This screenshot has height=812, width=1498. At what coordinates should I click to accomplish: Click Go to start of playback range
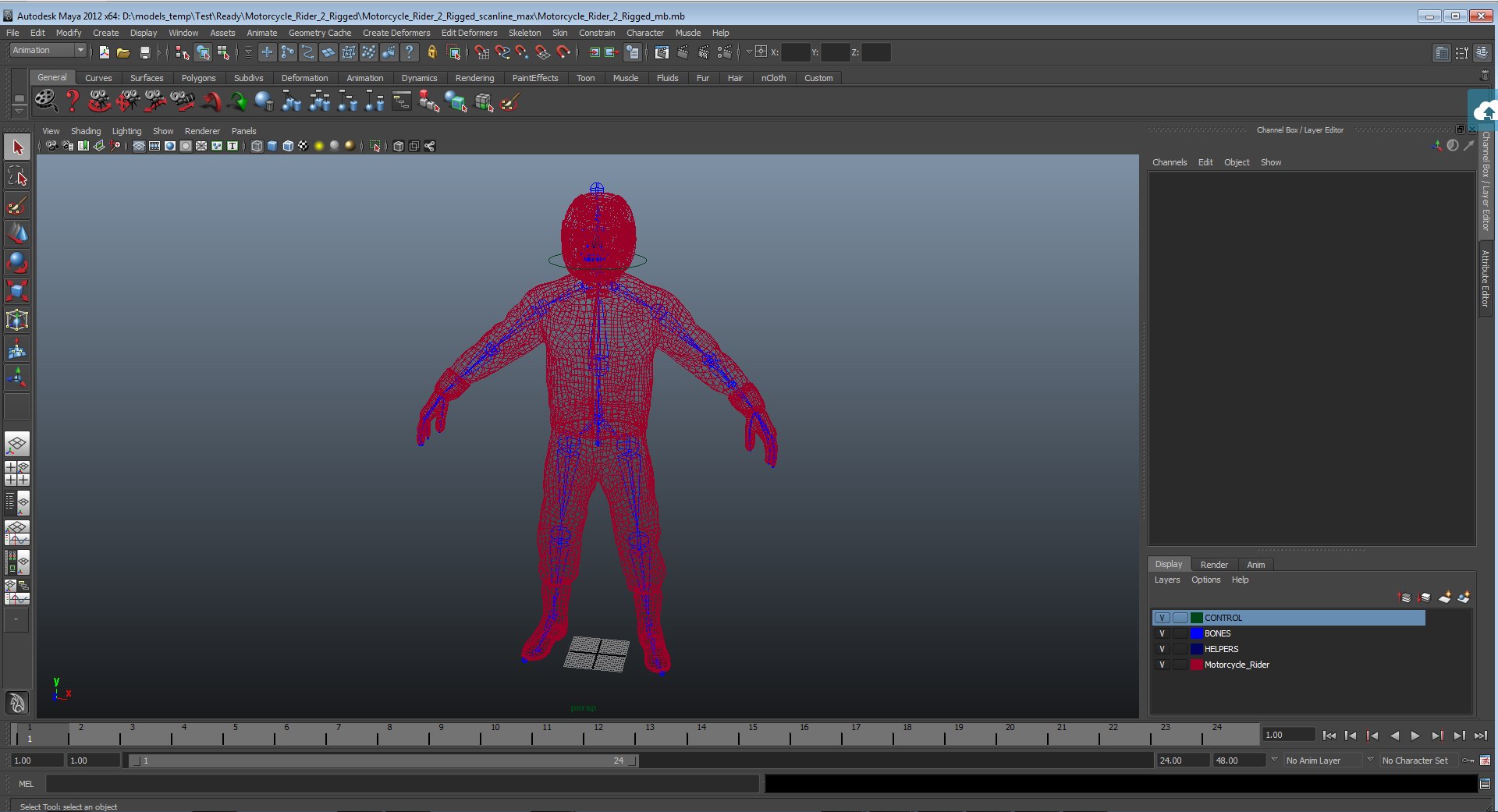coord(1329,736)
